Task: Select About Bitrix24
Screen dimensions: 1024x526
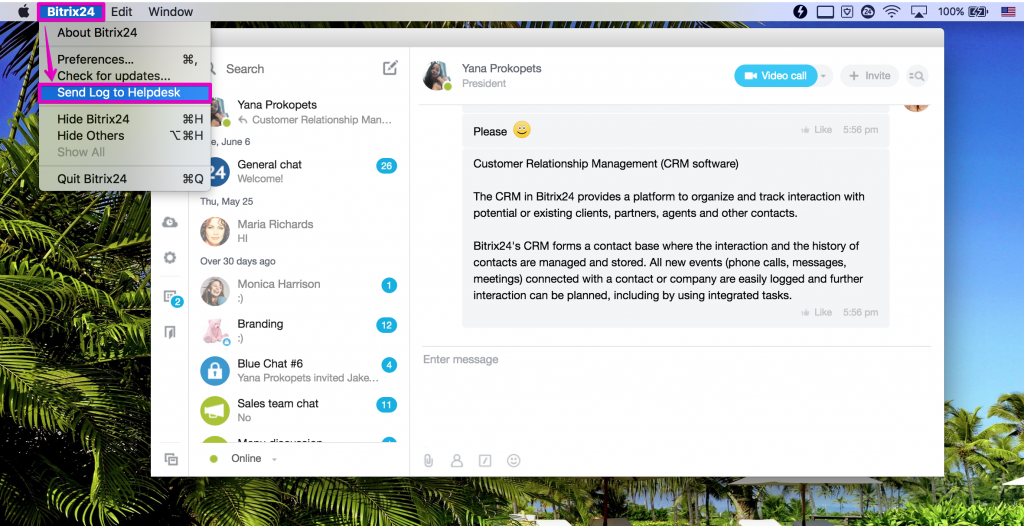Action: tap(125, 32)
